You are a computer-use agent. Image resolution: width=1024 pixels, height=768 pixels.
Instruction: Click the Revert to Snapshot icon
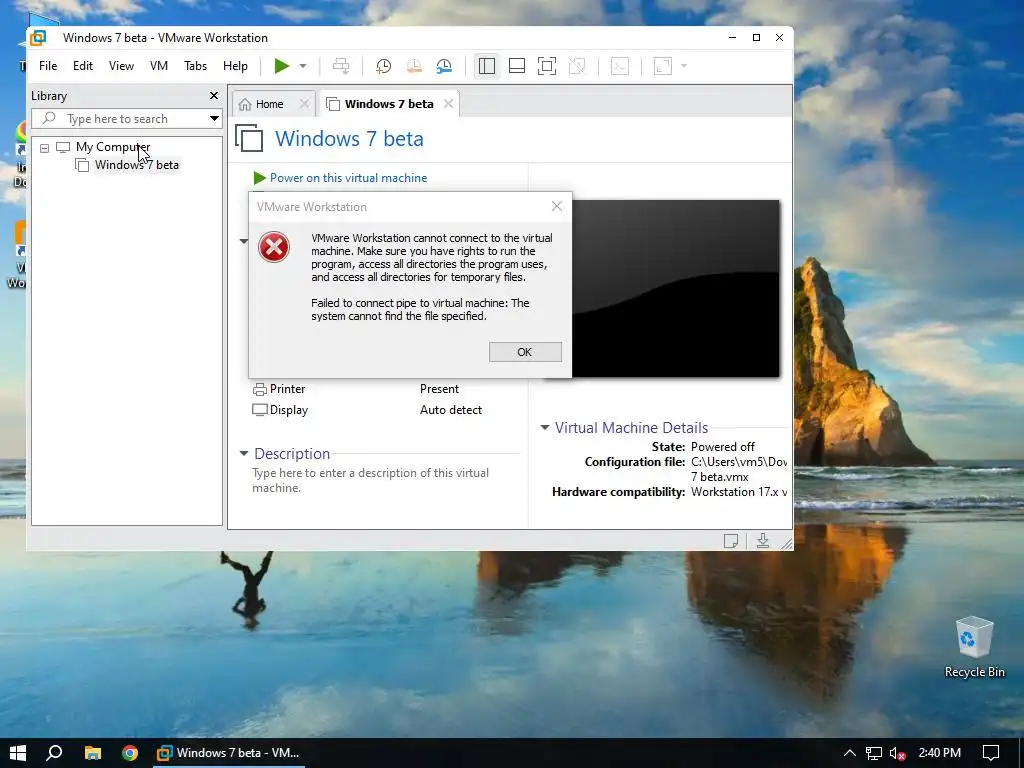(414, 66)
